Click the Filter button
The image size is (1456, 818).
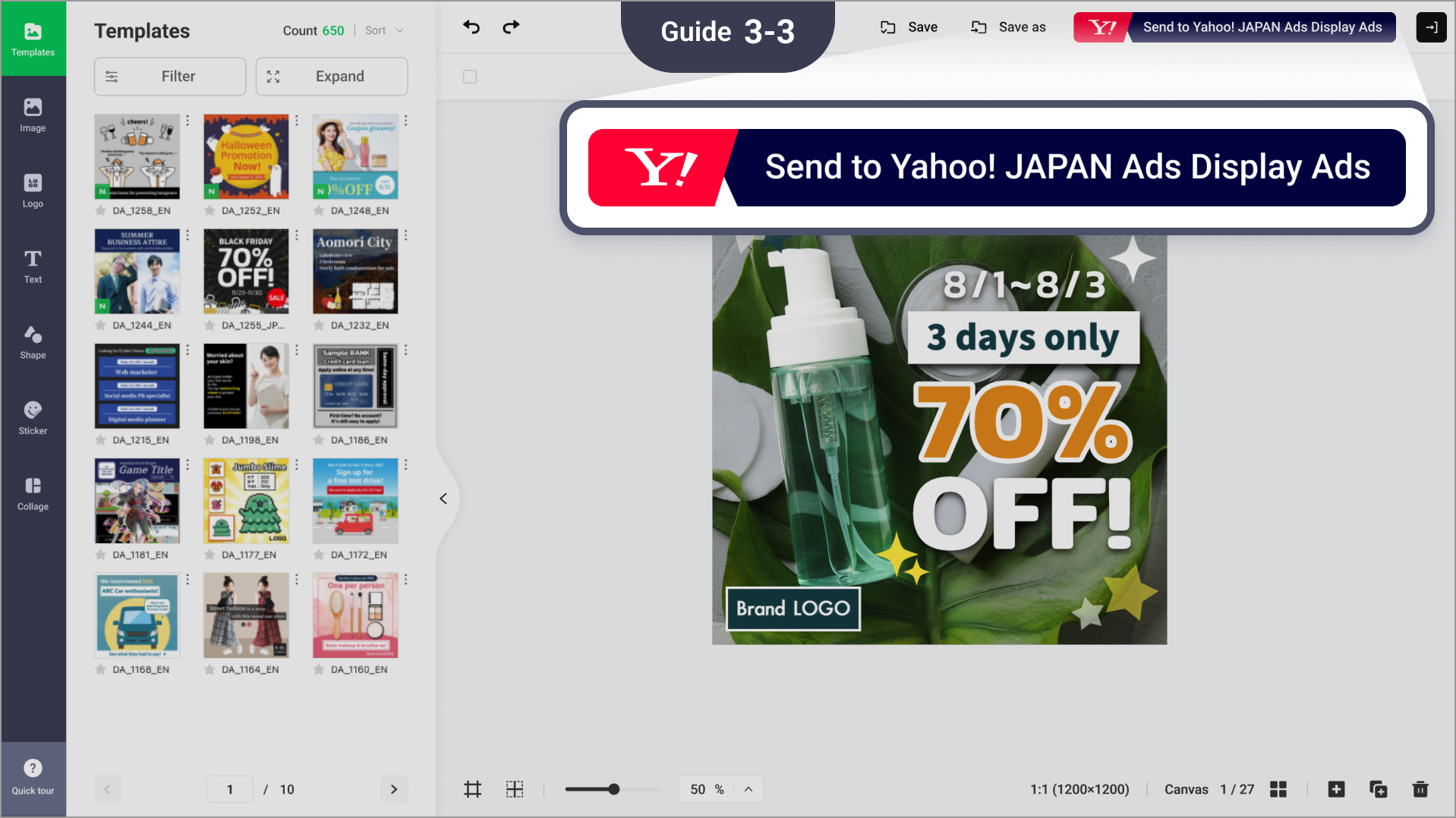click(x=170, y=77)
